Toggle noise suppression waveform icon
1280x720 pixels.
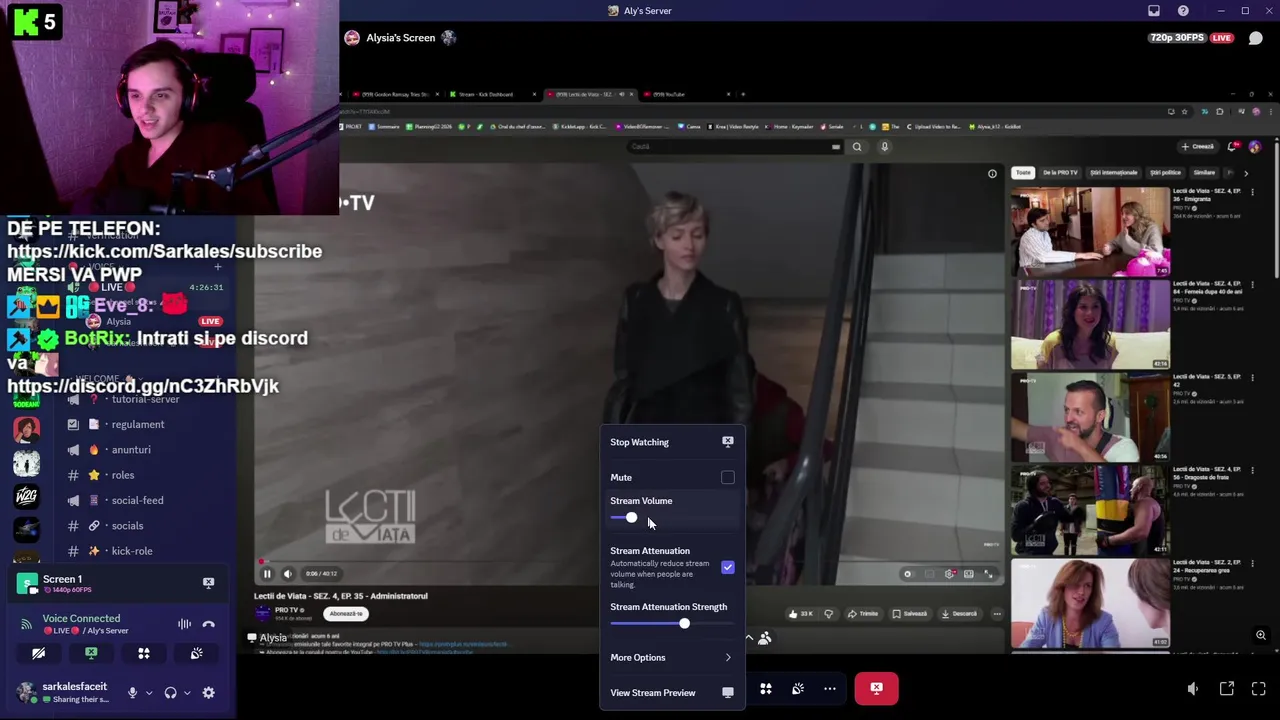[184, 625]
